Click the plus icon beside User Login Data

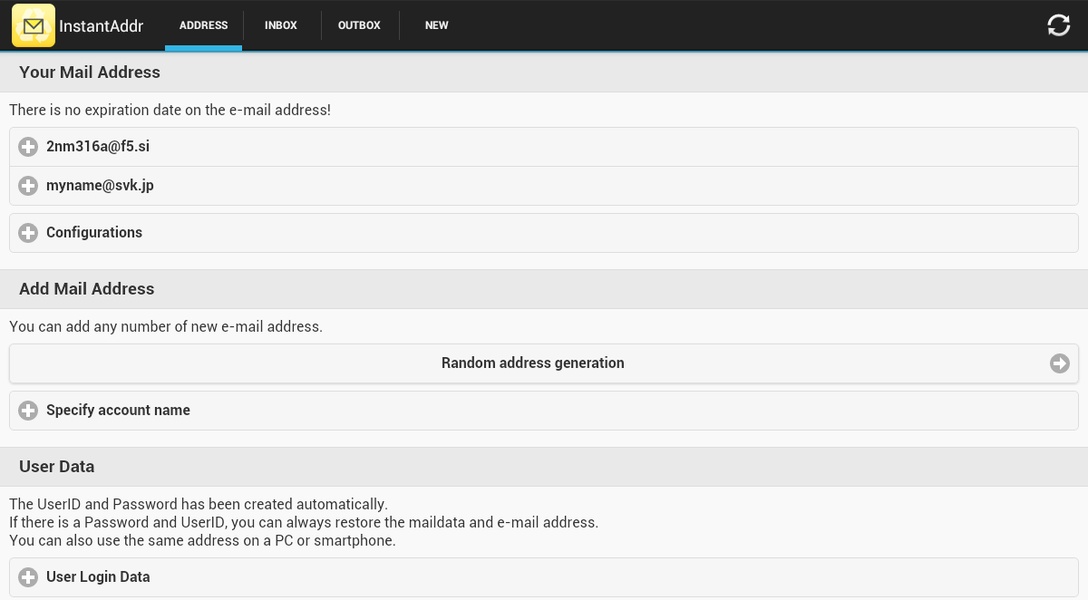point(28,577)
